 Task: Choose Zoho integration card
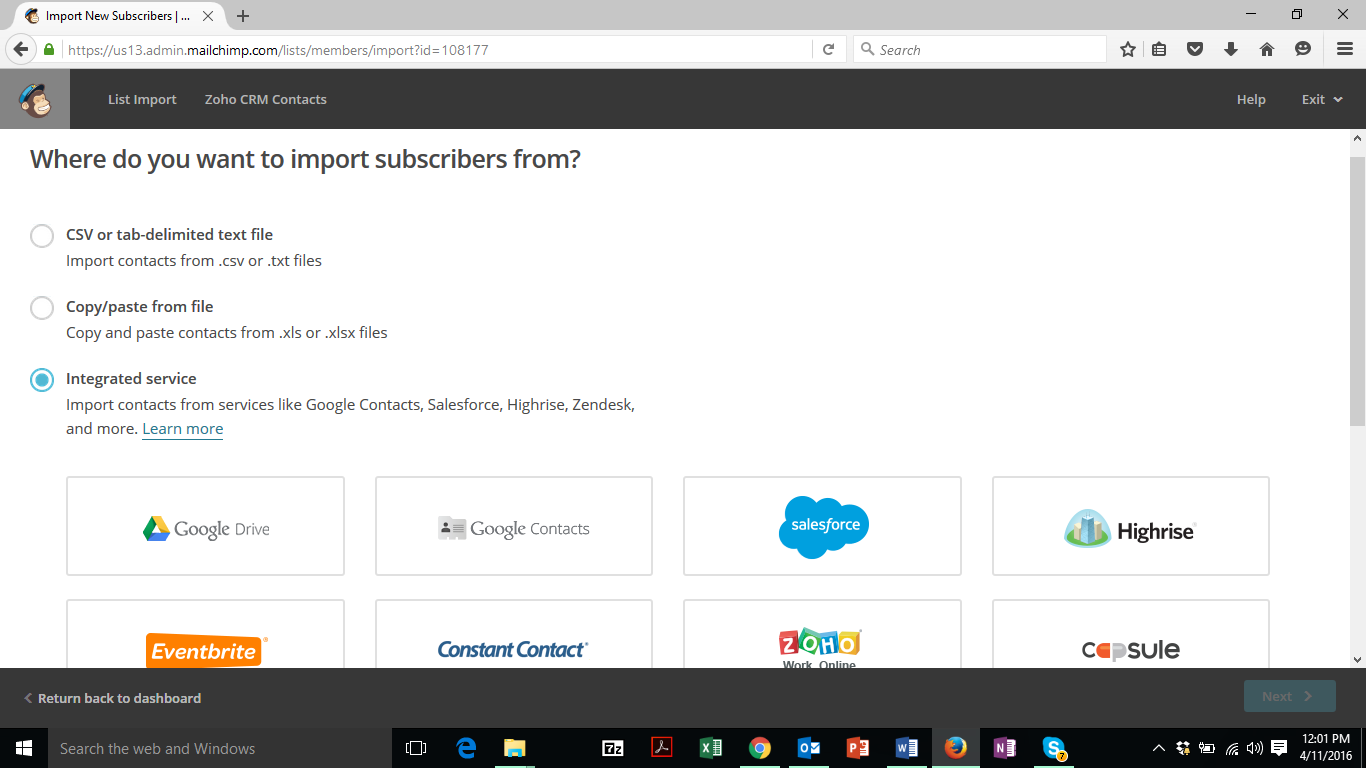point(822,634)
